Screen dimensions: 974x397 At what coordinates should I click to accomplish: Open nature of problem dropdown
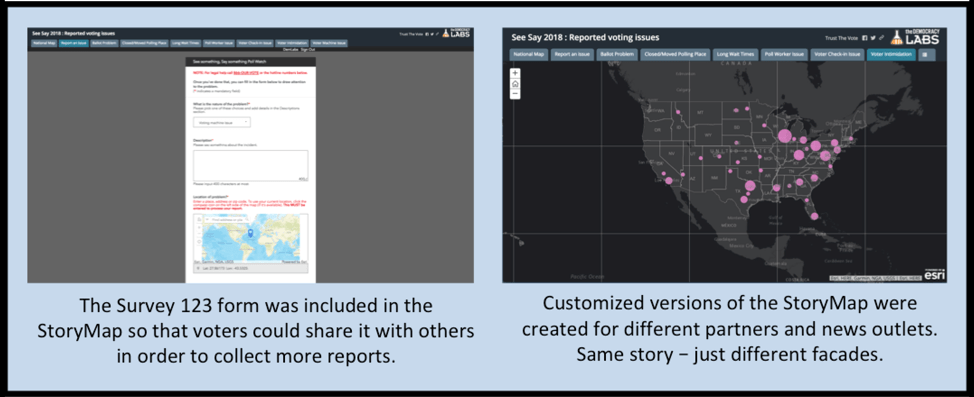click(x=222, y=122)
